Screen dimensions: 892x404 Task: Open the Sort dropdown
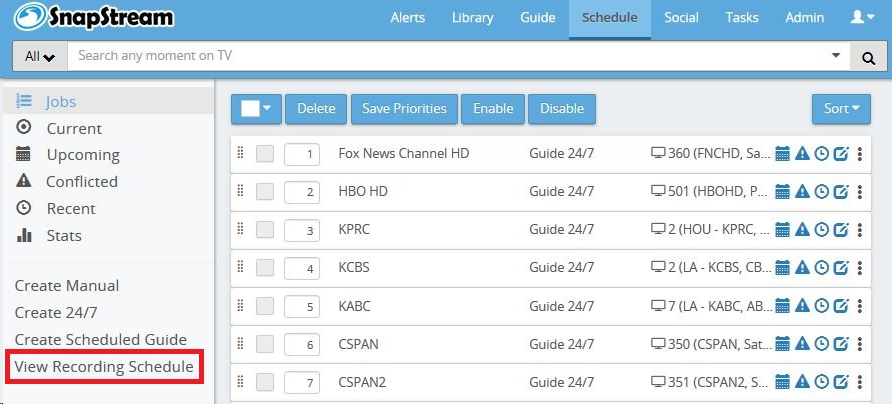841,109
